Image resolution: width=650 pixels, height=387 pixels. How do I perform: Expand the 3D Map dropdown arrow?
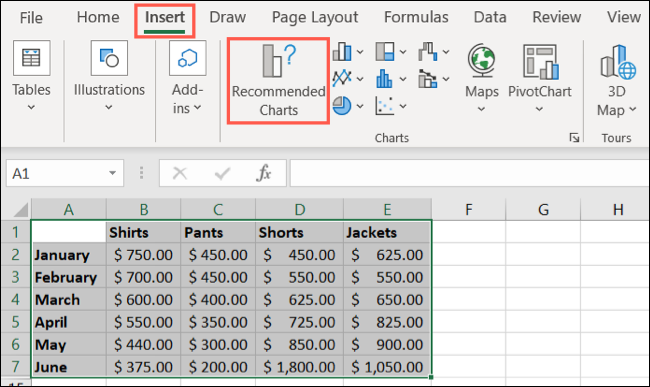[633, 109]
